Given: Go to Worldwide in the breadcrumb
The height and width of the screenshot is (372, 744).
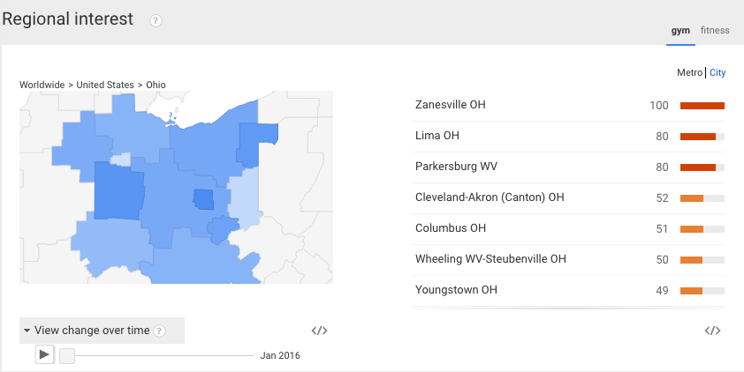Looking at the screenshot, I should point(42,85).
